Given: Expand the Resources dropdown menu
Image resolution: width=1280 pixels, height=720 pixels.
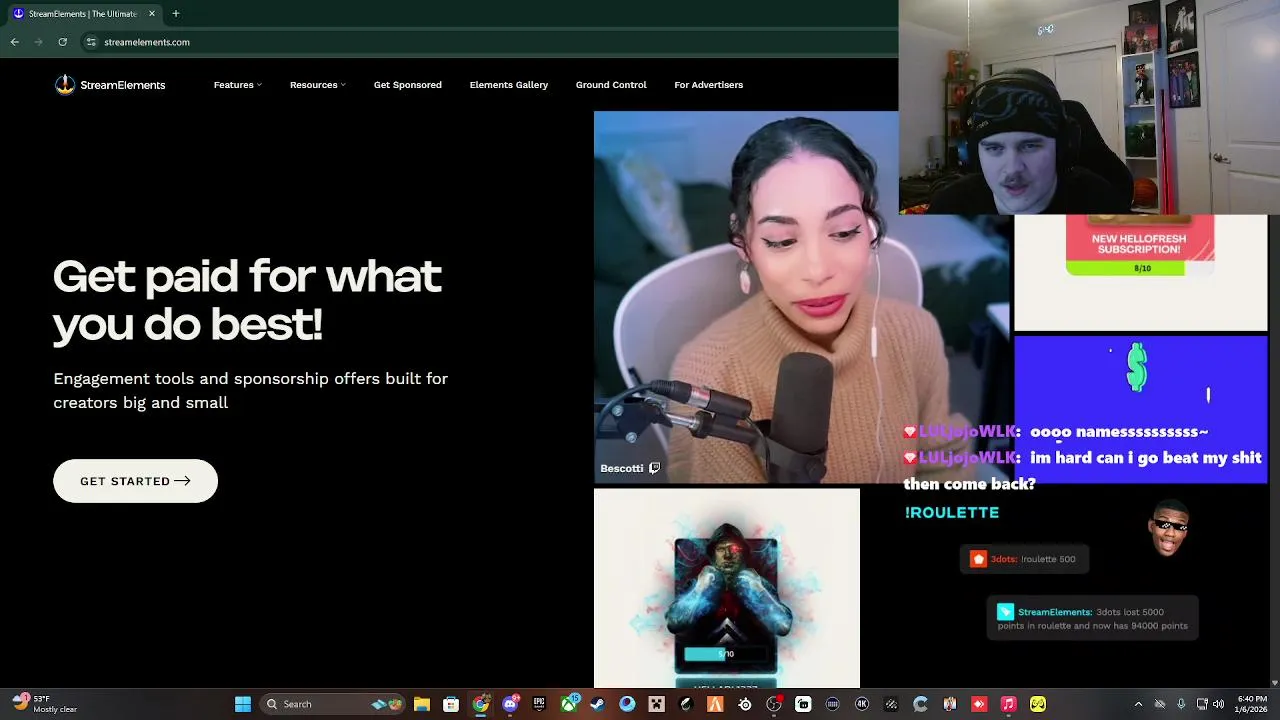Looking at the screenshot, I should (318, 85).
